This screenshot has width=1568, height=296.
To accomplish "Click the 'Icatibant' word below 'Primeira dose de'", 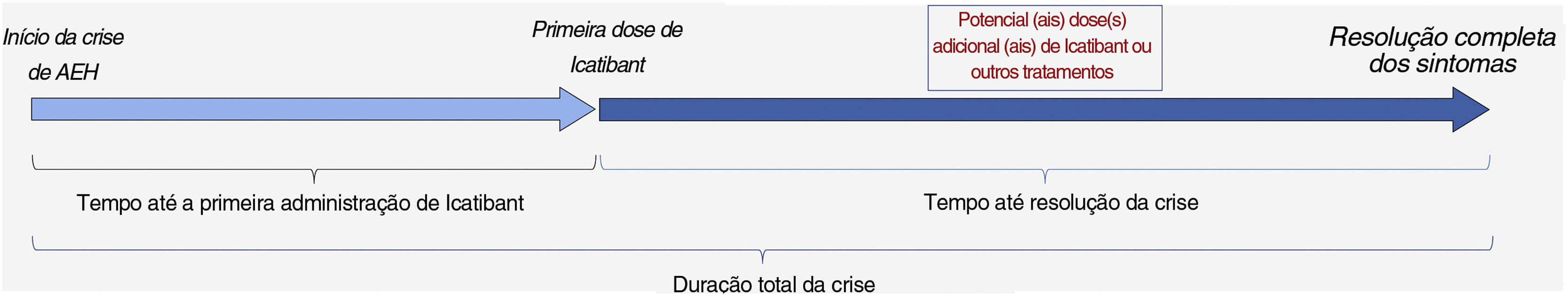I will 607,64.
